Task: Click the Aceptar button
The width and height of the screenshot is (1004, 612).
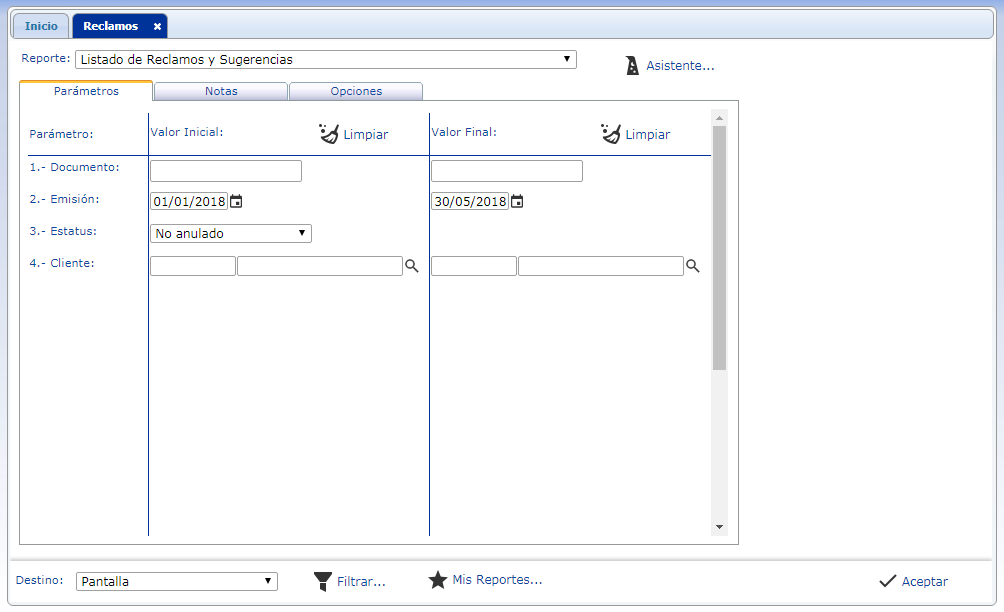Action: (914, 581)
